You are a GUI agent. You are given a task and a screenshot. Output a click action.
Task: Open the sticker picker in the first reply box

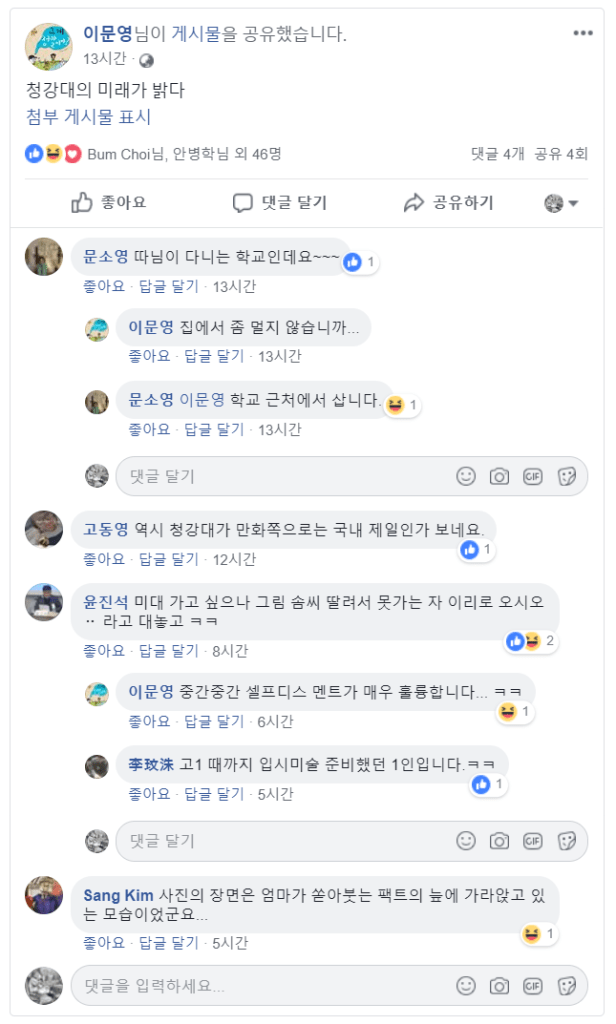[x=567, y=476]
